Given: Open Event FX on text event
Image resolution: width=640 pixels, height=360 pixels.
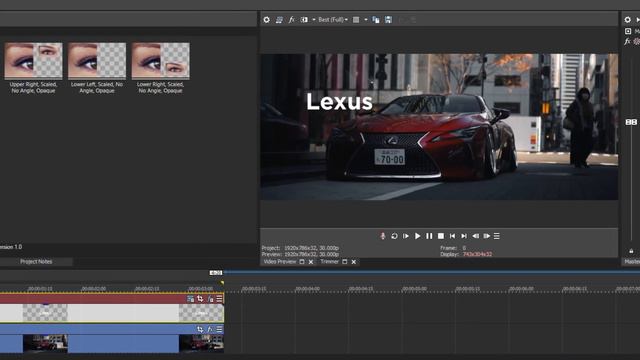Looking at the screenshot, I should pyautogui.click(x=210, y=299).
